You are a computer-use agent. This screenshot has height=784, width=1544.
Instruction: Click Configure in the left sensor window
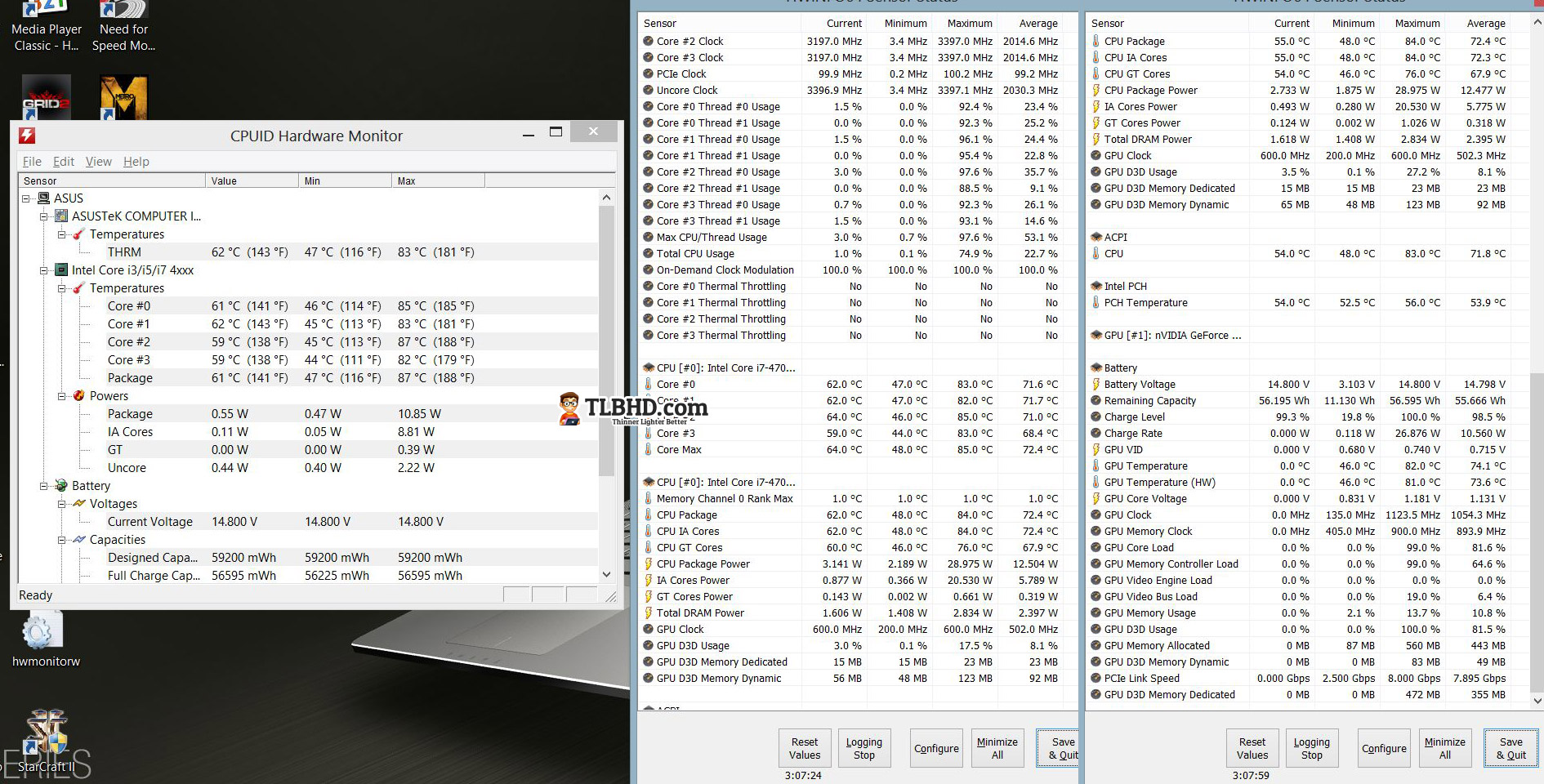point(936,748)
